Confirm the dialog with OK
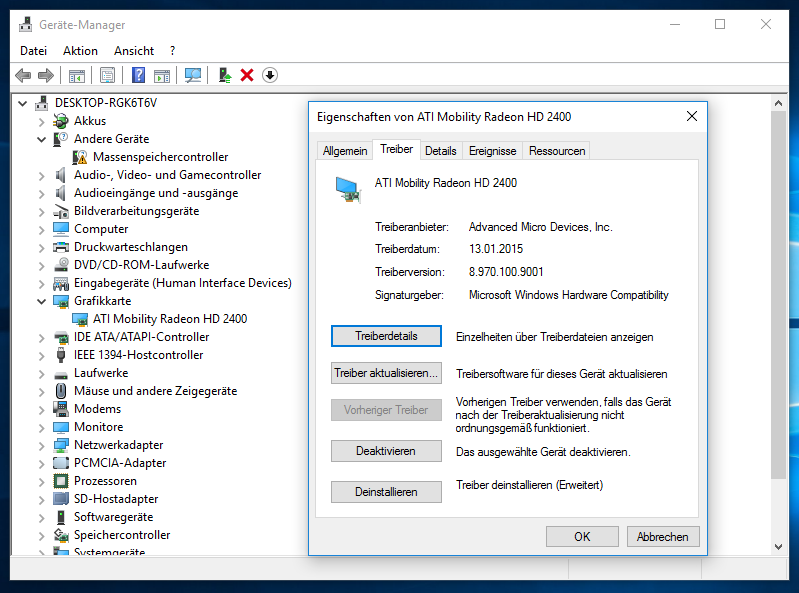 (582, 536)
